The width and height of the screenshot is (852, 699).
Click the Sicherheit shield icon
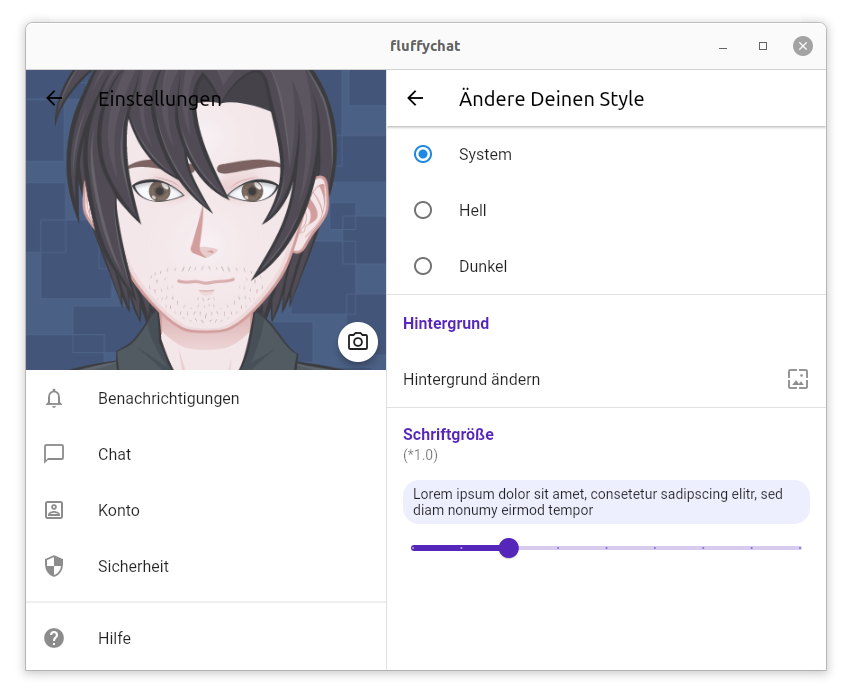point(54,566)
